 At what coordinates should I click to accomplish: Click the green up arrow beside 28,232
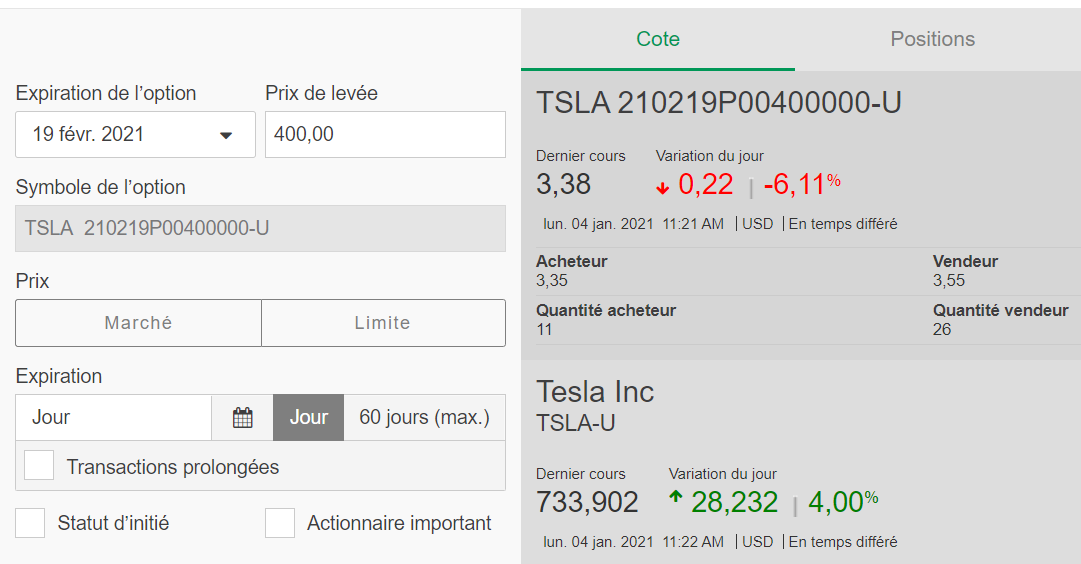(x=676, y=496)
